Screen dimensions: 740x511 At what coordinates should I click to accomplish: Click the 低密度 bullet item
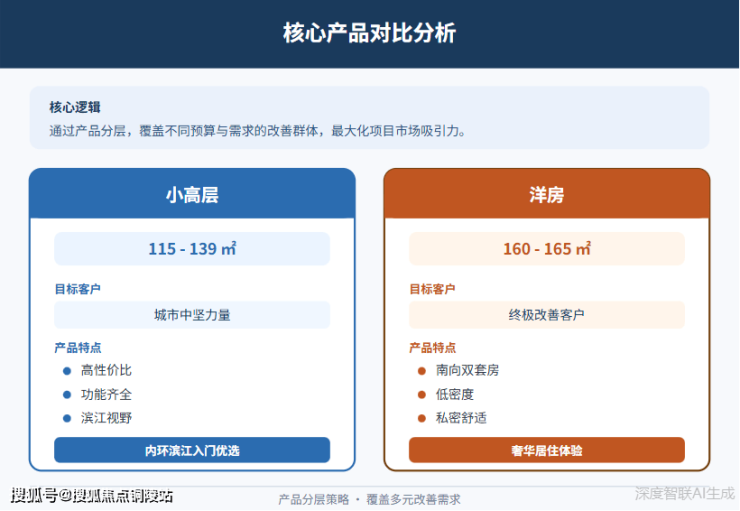coord(446,394)
